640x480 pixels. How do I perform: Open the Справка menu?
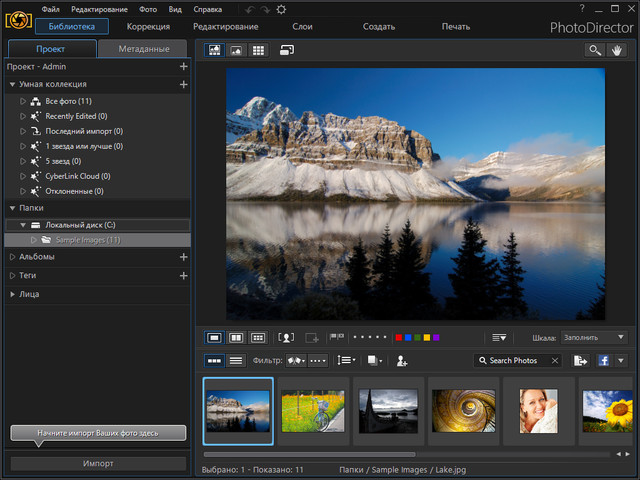click(207, 9)
